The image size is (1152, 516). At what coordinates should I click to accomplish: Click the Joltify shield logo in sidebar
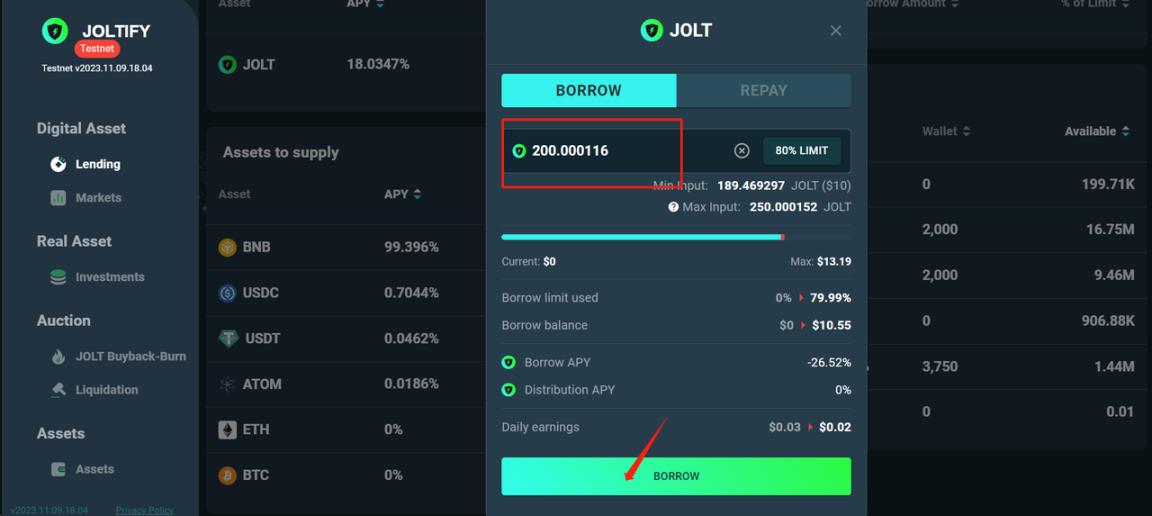point(55,31)
